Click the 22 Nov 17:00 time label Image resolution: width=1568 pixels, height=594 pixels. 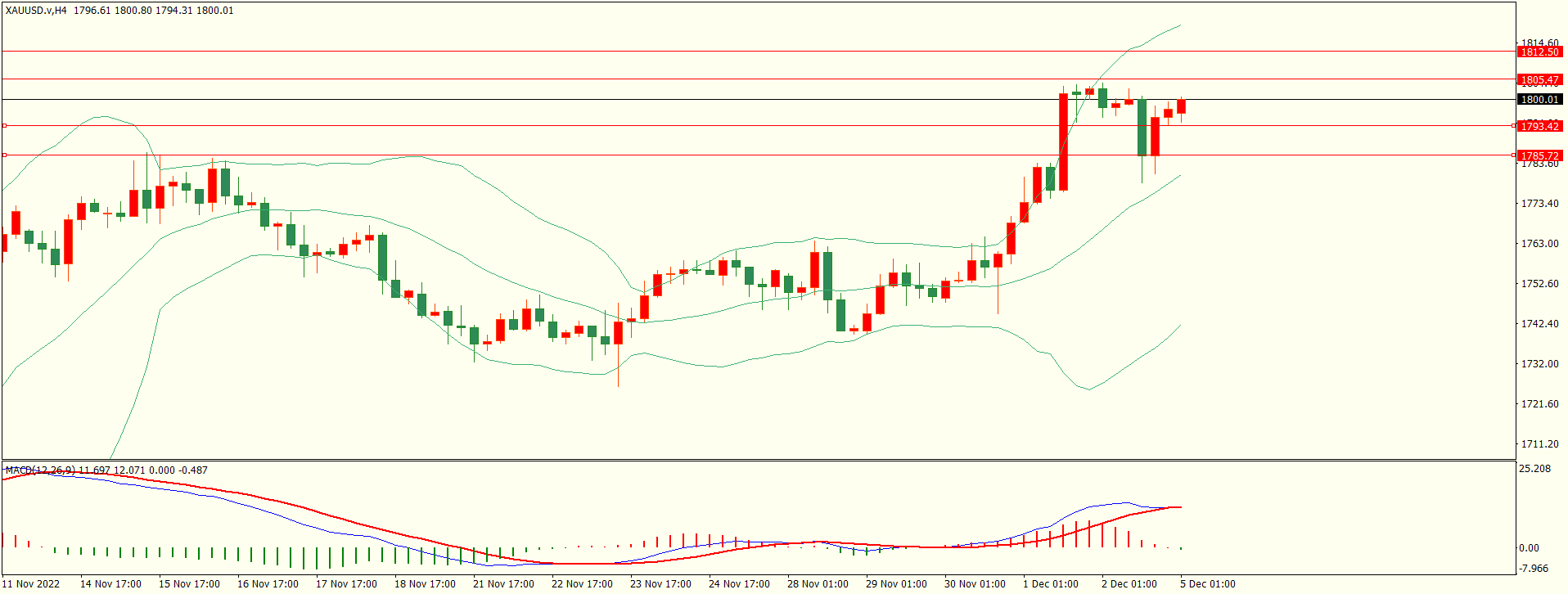pos(582,584)
